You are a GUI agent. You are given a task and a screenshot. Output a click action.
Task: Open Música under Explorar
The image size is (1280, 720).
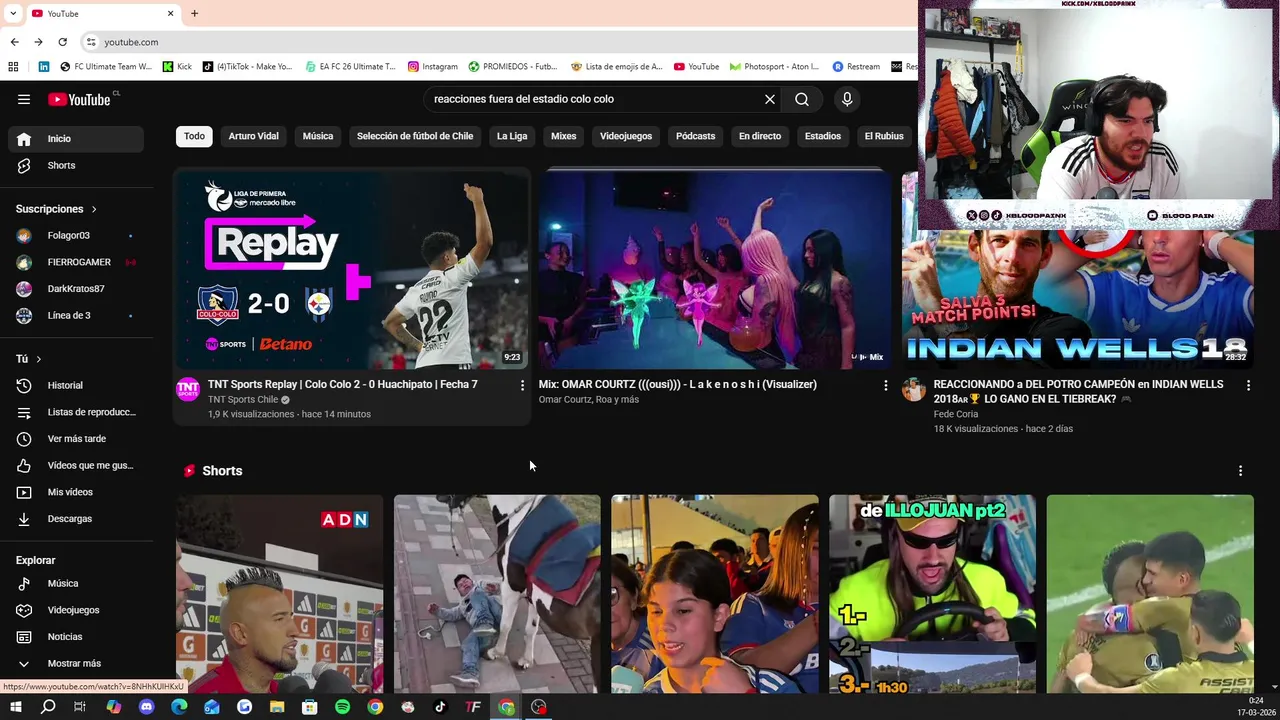click(x=76, y=584)
